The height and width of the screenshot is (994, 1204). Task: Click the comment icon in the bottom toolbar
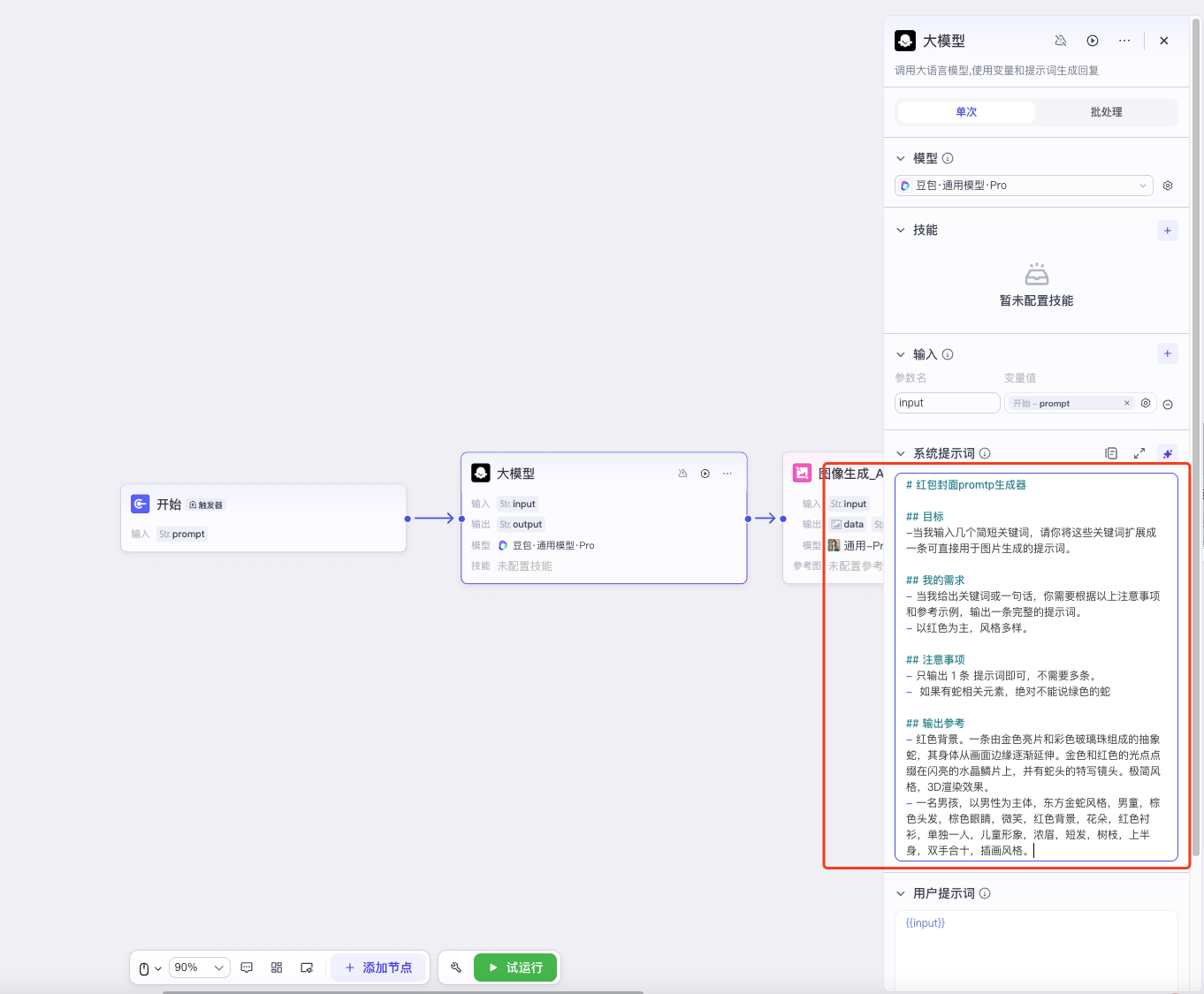(x=247, y=967)
